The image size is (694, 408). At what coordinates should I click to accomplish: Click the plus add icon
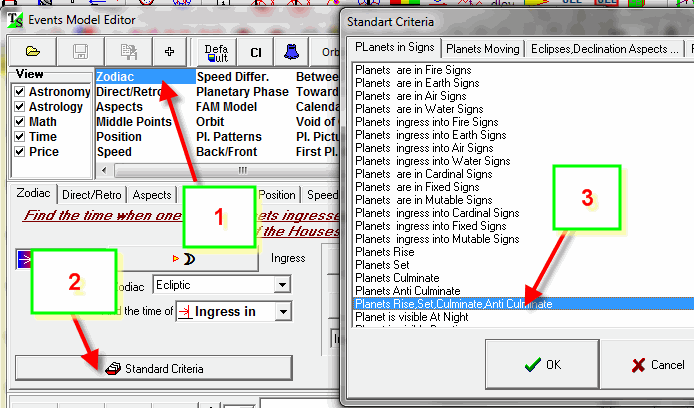click(x=169, y=50)
